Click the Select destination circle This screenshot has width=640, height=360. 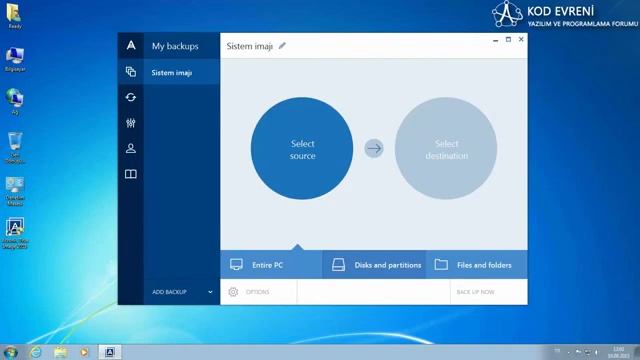point(446,149)
